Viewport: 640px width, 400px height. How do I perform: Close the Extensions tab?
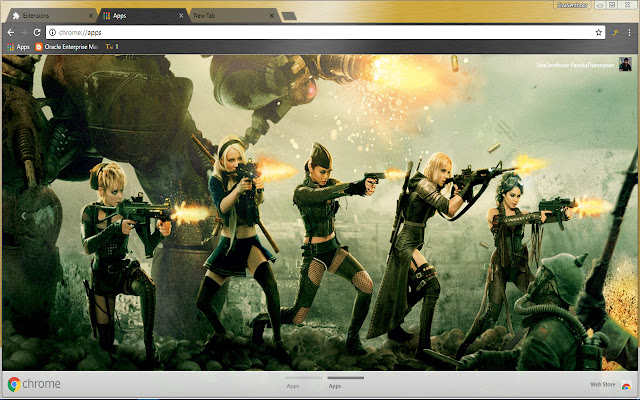(91, 16)
